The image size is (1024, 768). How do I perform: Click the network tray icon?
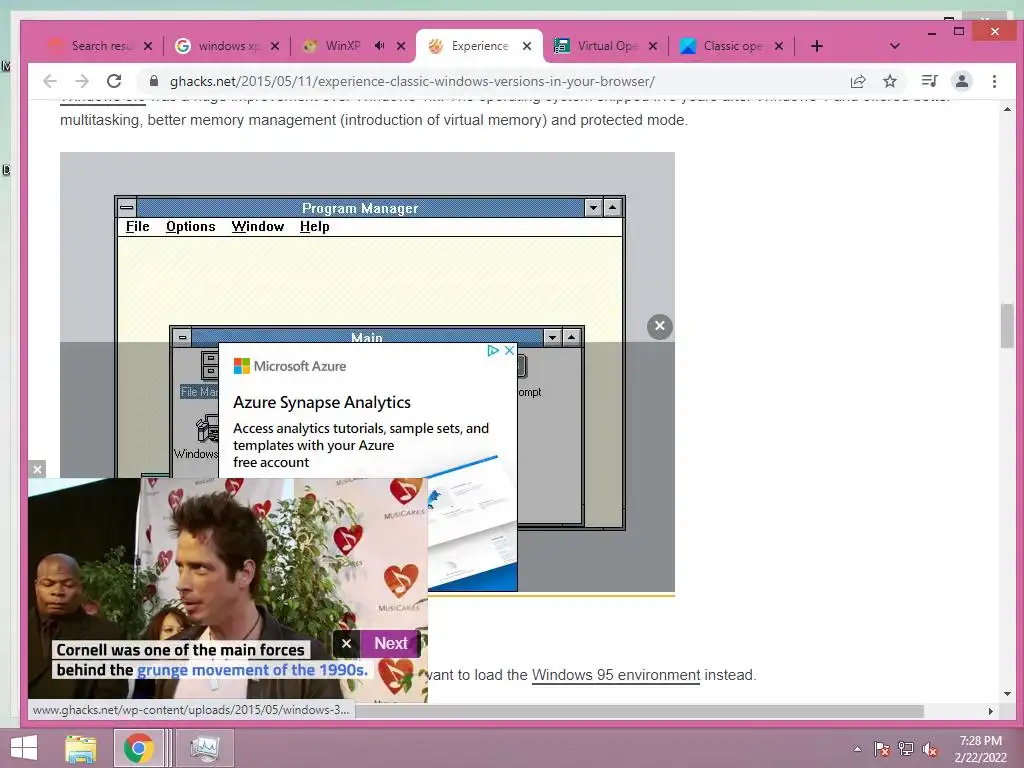click(x=906, y=749)
